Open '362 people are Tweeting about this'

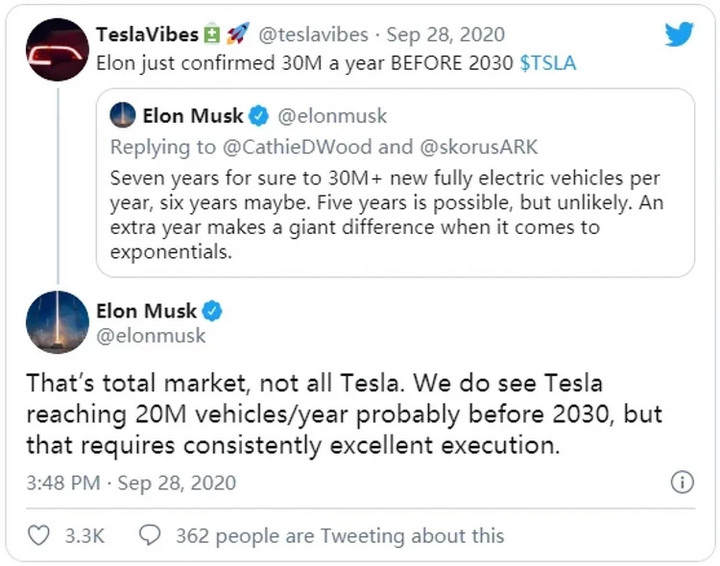point(340,536)
